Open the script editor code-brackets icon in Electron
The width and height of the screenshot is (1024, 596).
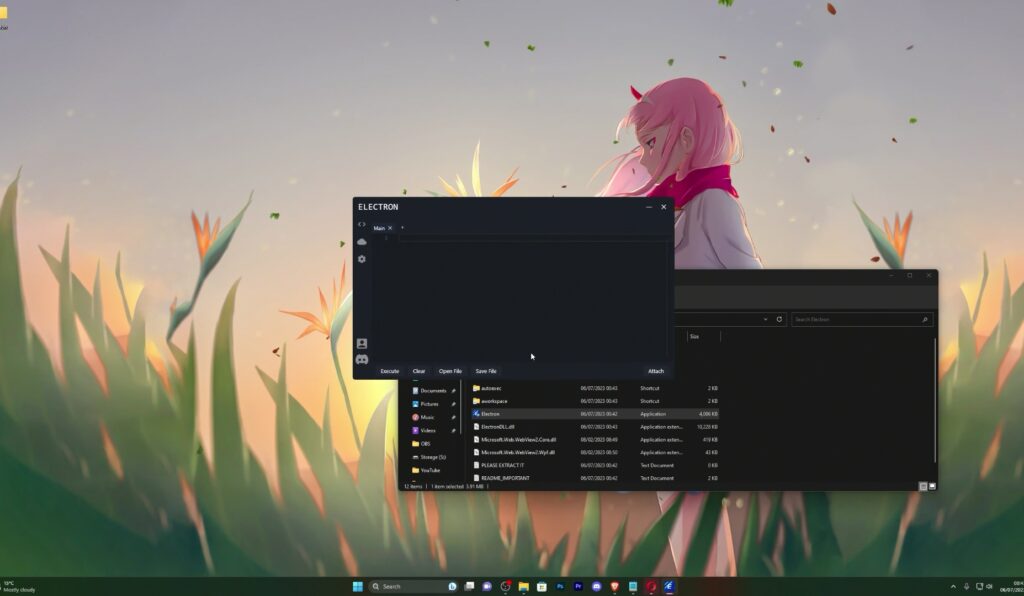pyautogui.click(x=361, y=225)
